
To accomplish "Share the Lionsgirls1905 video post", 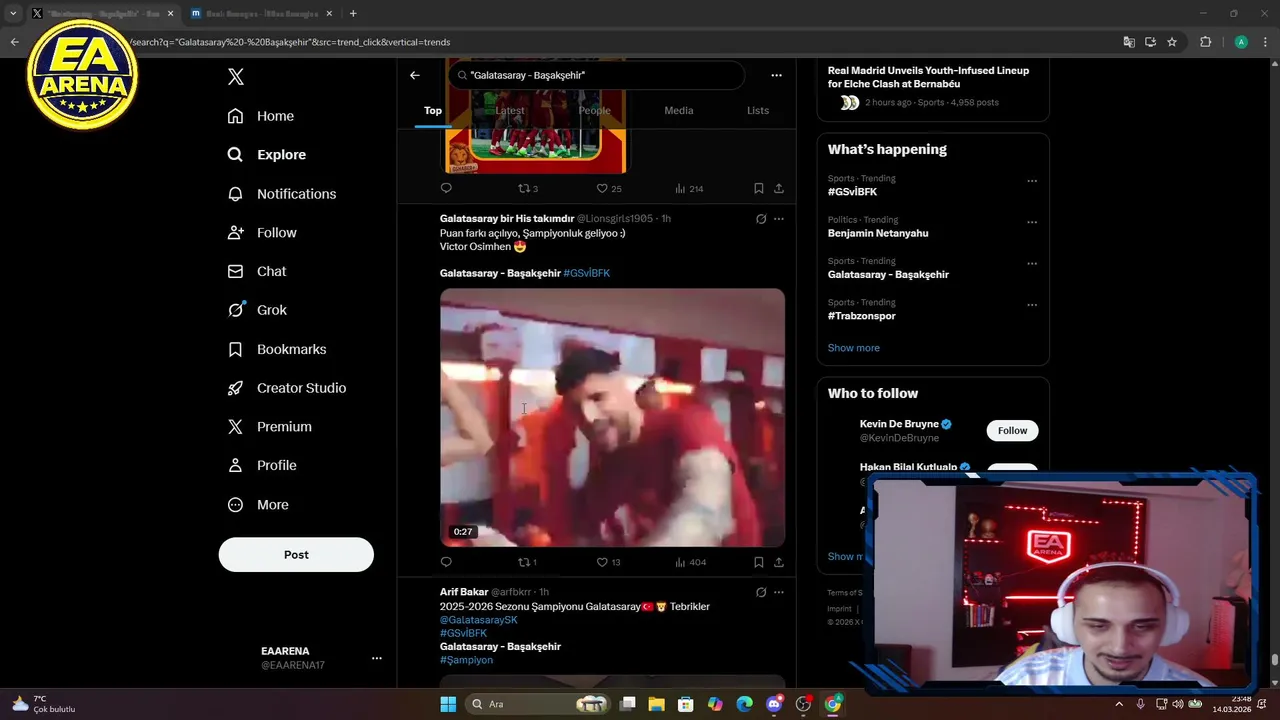I will pos(779,562).
